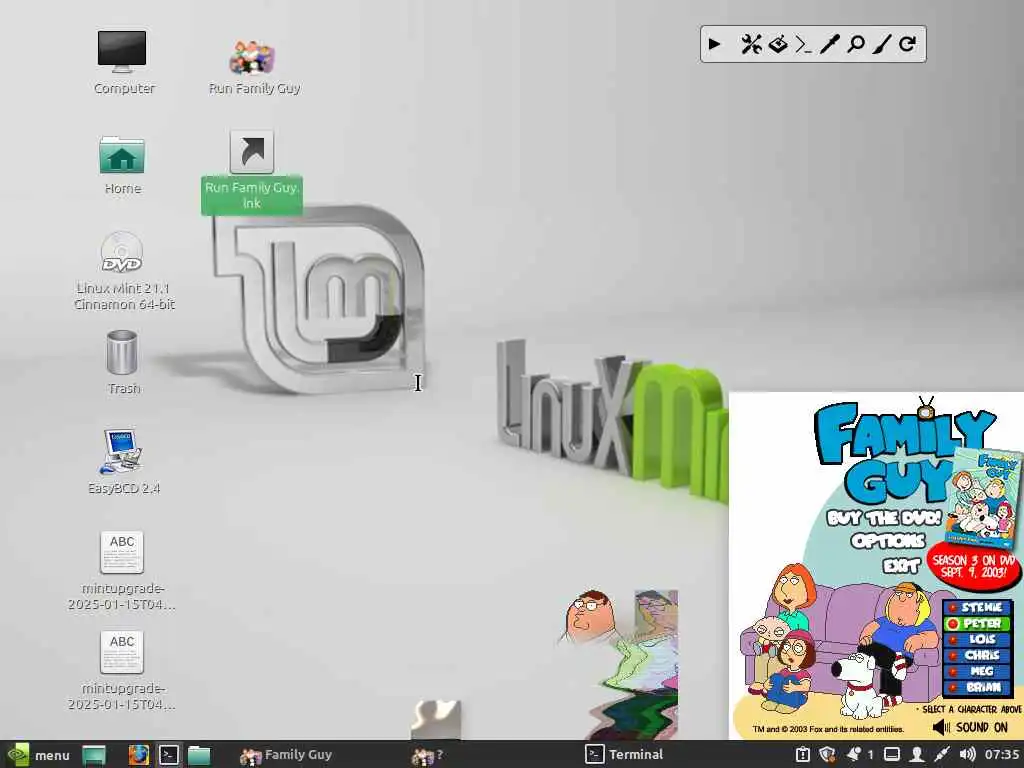Click the Peter Griffin head character on the desktop
This screenshot has width=1024, height=768.
click(589, 615)
